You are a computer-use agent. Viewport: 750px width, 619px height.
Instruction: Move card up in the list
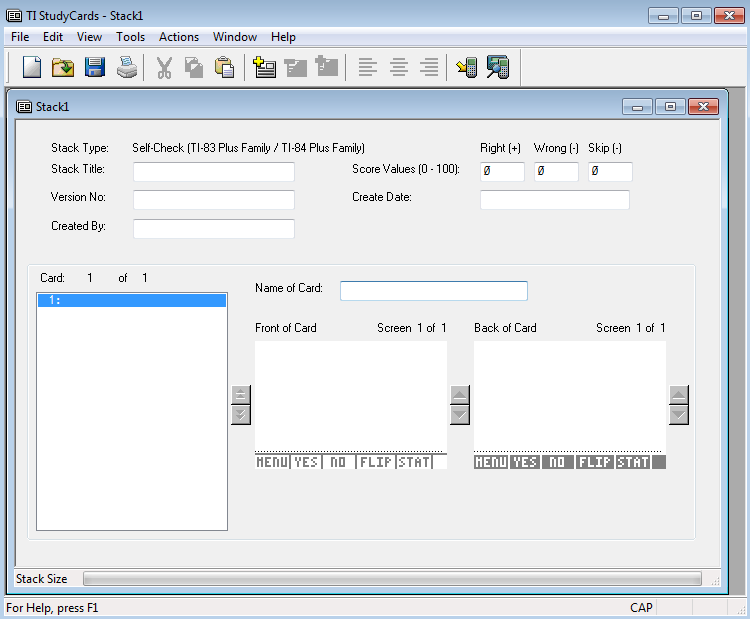pyautogui.click(x=241, y=395)
